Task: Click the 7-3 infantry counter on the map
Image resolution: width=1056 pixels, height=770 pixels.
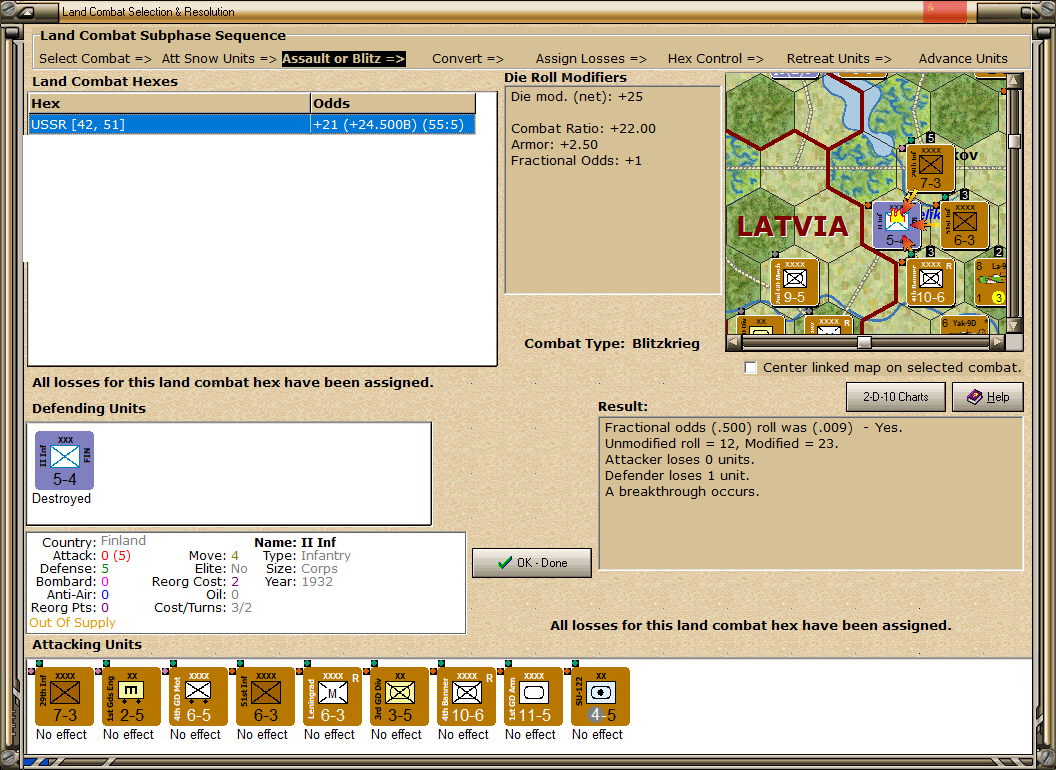Action: [930, 168]
